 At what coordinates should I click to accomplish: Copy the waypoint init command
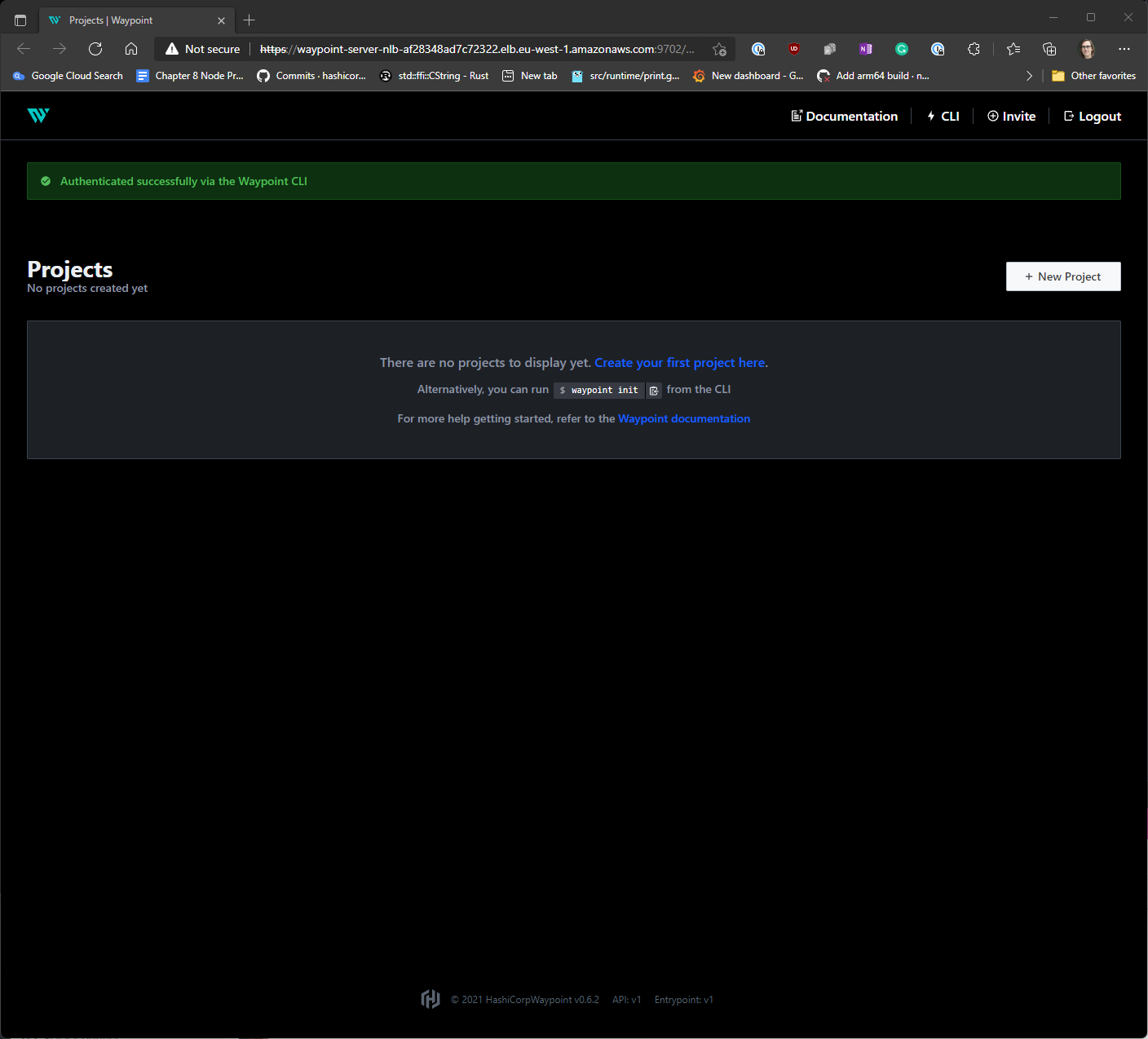coord(654,391)
